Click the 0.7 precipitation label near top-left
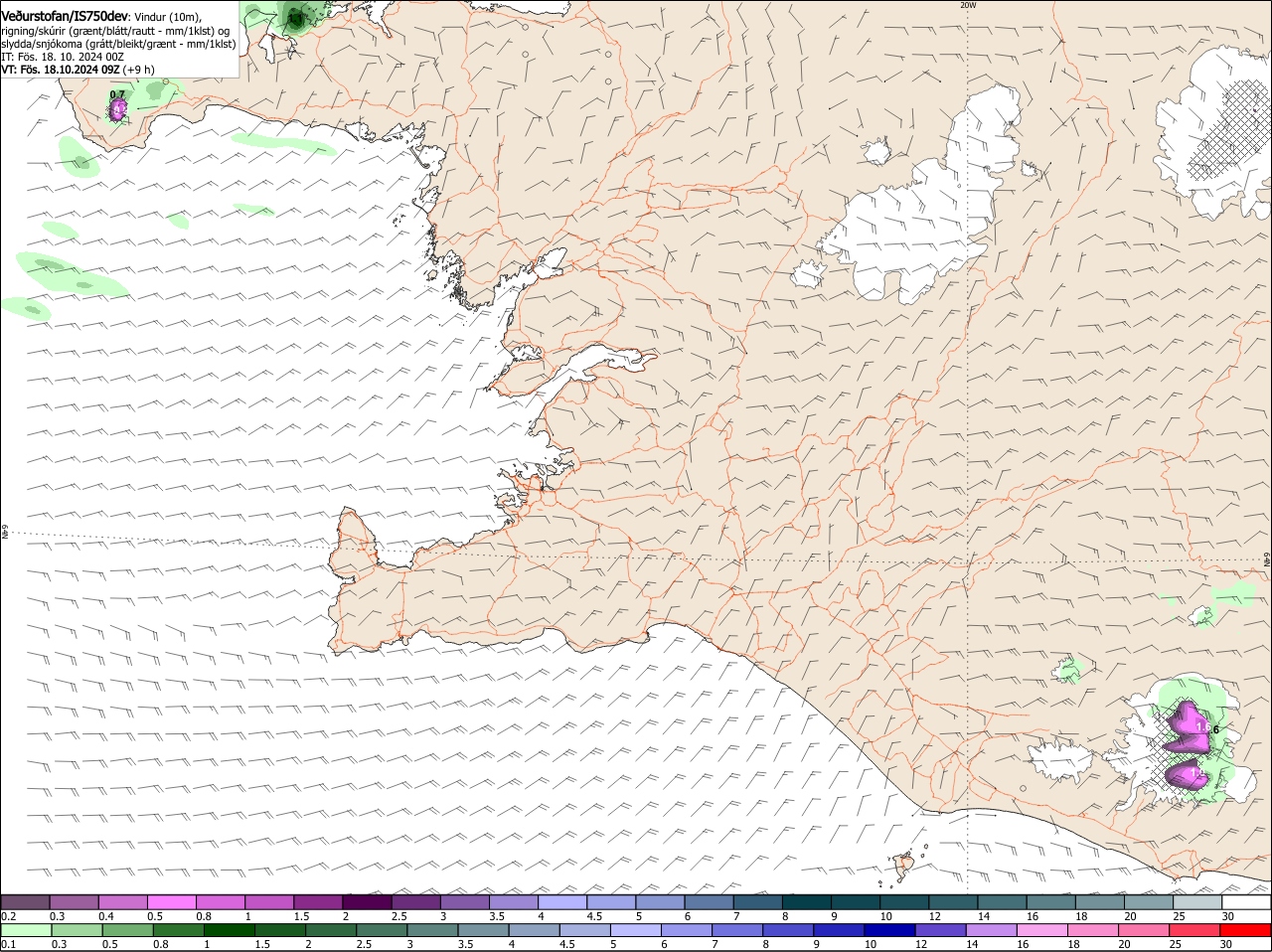 click(117, 95)
